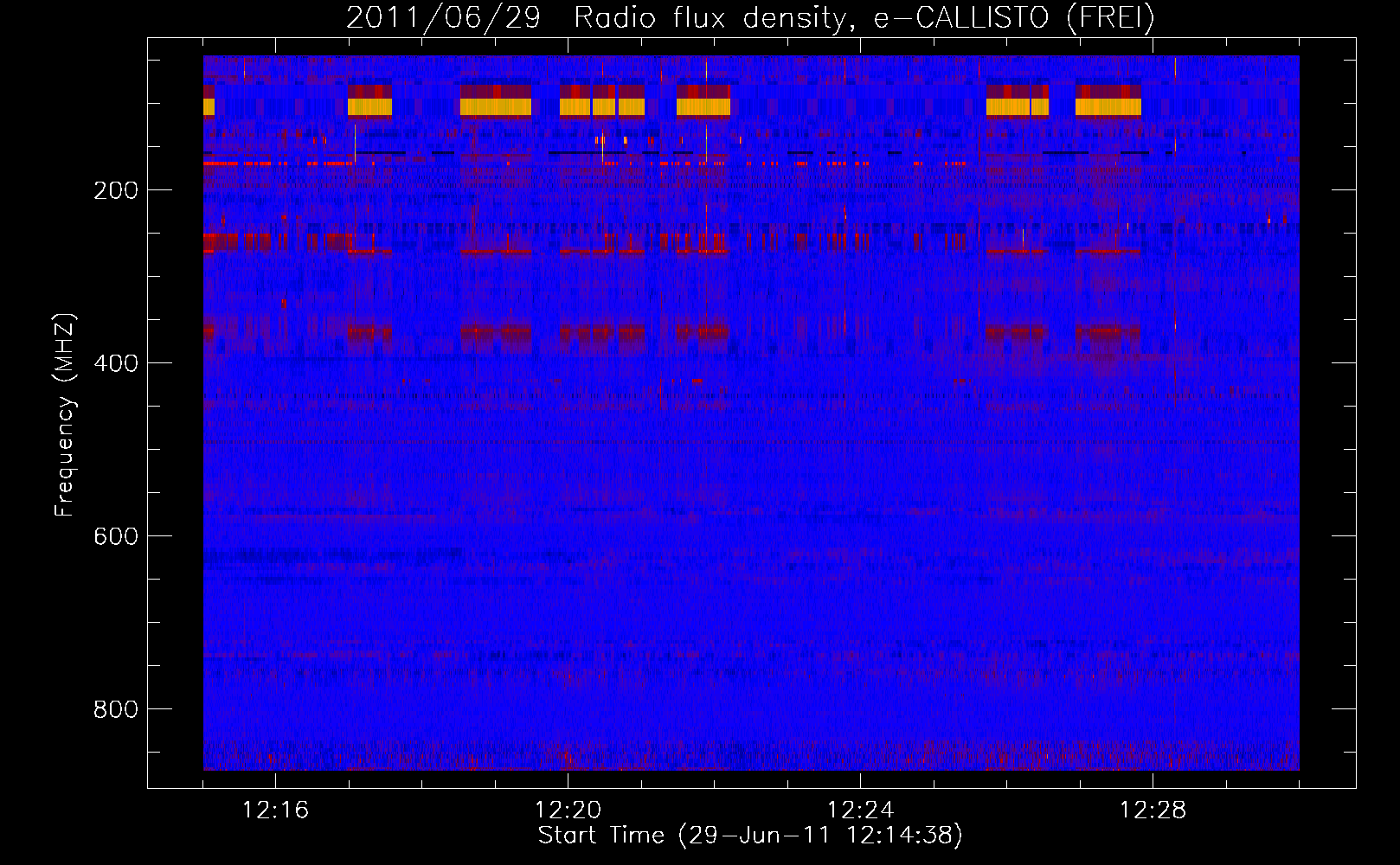Screen dimensions: 1400x865
Task: Click the 400 frequency tick label
Action: [x=115, y=363]
